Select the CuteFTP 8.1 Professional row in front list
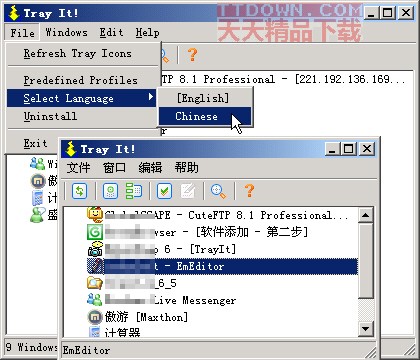 (222, 215)
